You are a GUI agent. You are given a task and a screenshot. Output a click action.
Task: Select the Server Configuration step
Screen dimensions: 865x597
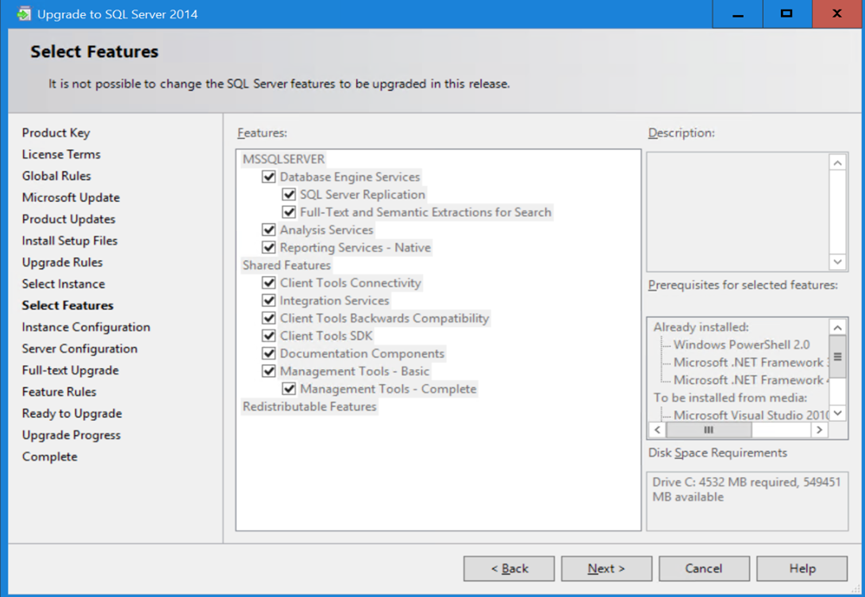pyautogui.click(x=79, y=349)
